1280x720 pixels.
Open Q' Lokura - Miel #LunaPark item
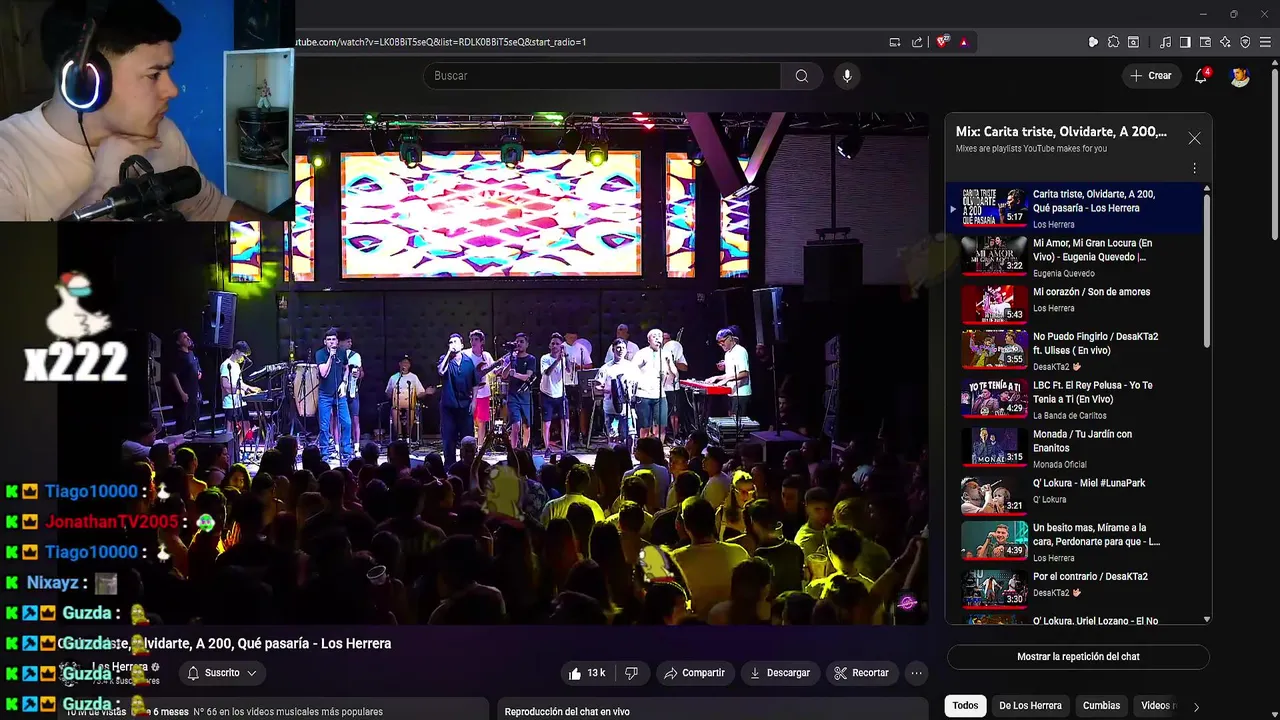coord(1075,495)
